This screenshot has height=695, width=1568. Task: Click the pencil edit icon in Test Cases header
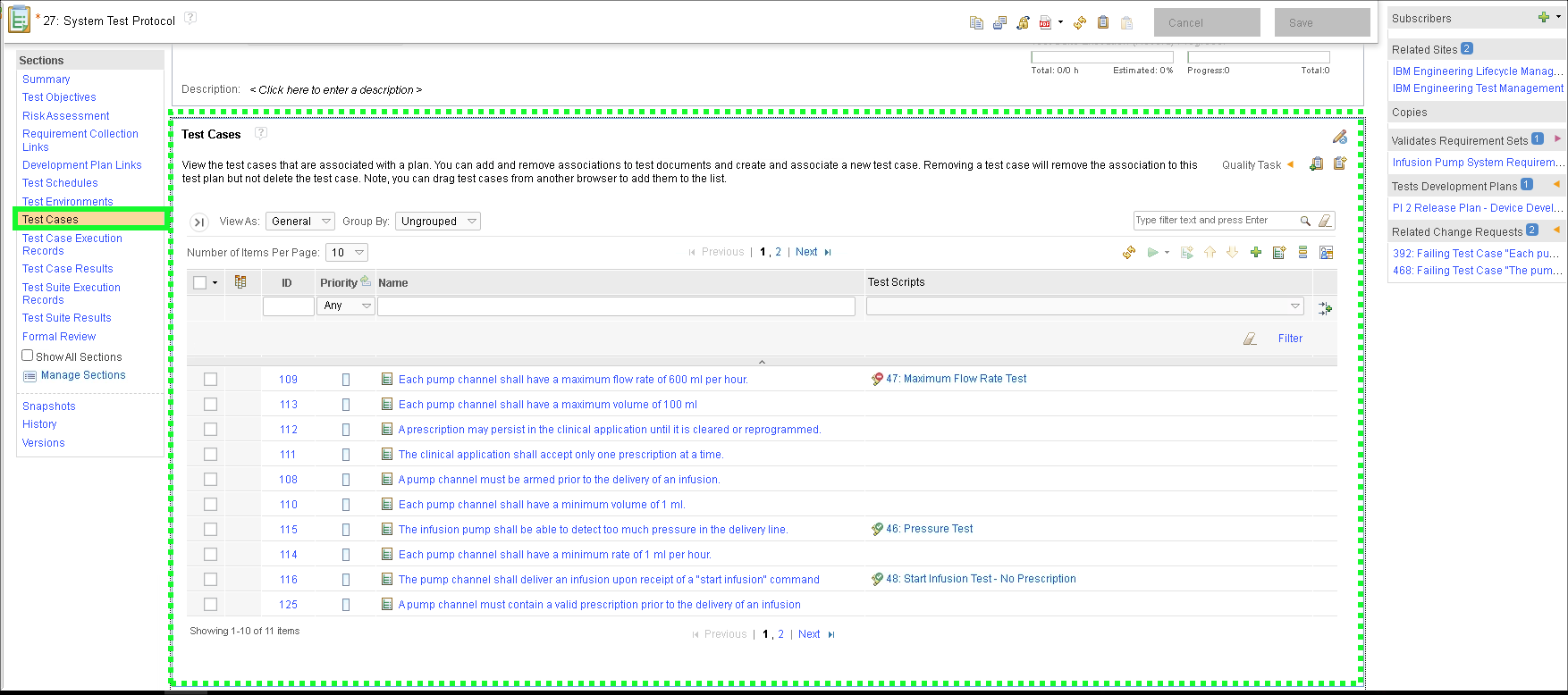pyautogui.click(x=1339, y=137)
